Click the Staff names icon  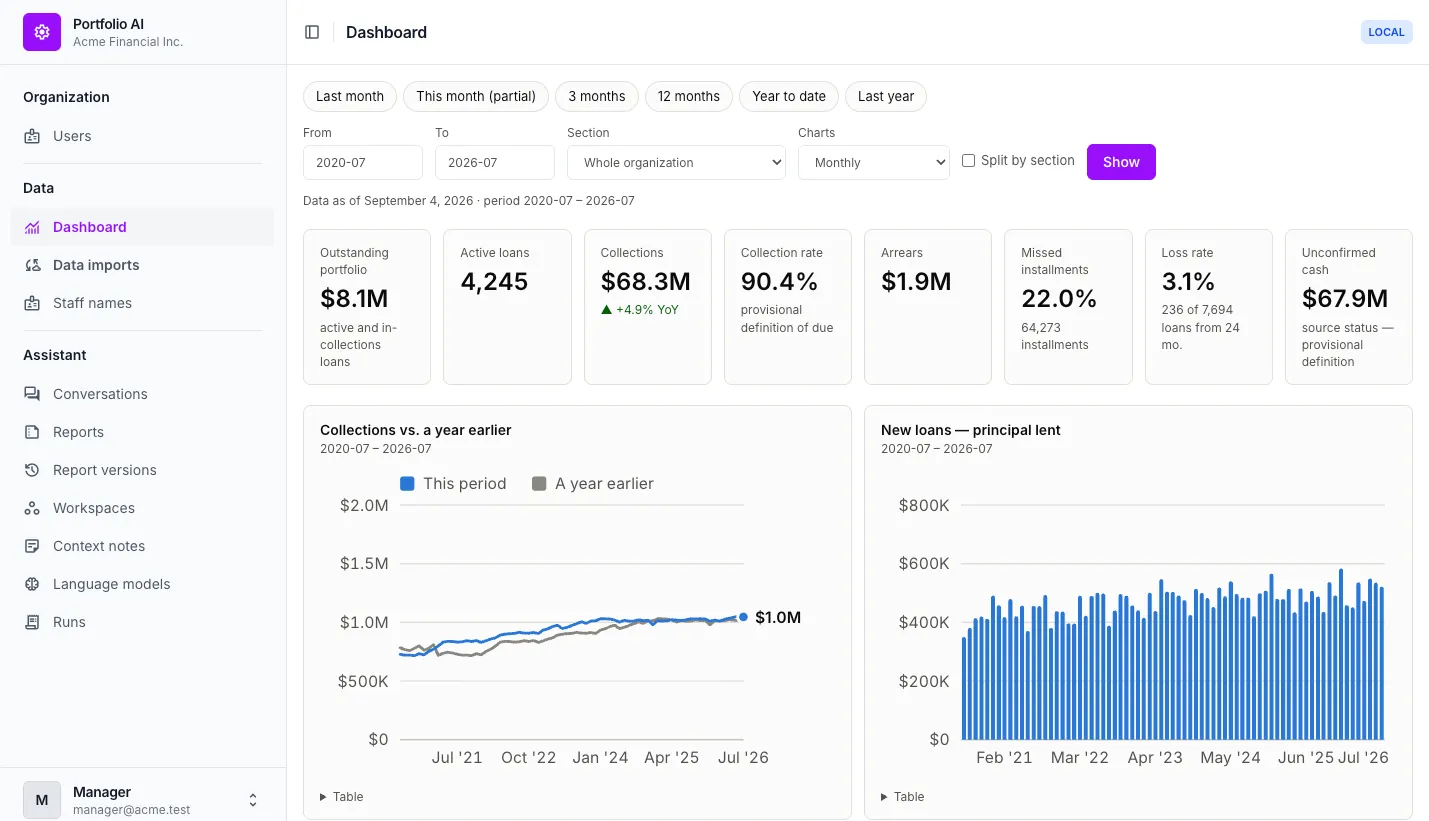tap(32, 303)
